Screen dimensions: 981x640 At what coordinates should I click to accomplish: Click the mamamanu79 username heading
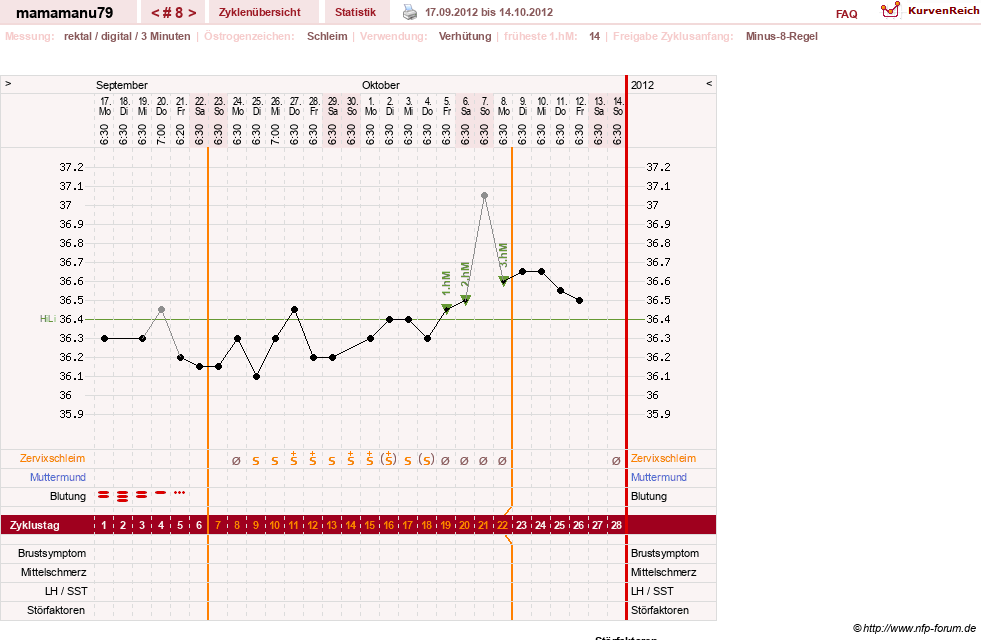64,13
